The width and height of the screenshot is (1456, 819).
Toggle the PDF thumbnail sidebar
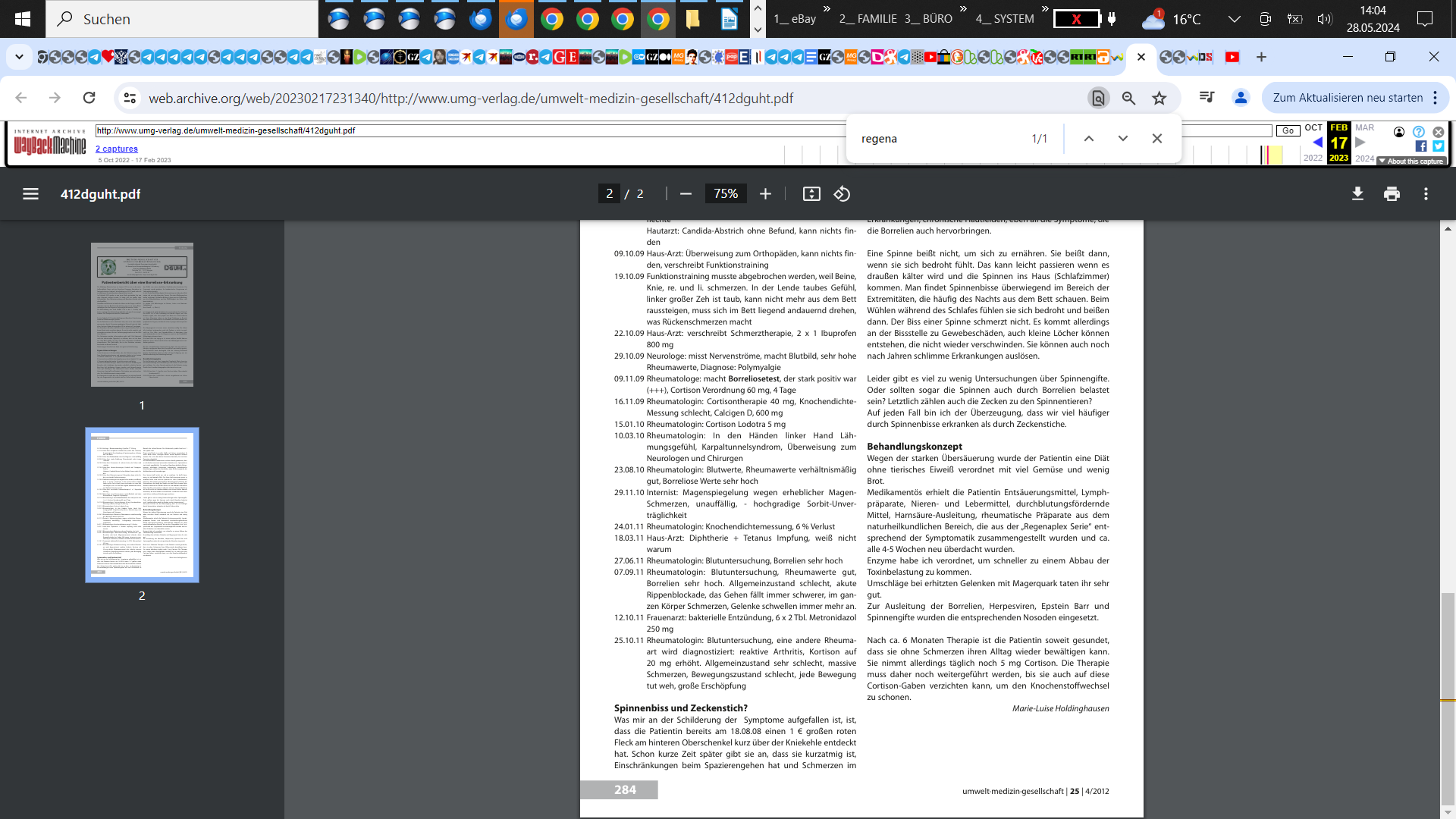[x=30, y=194]
